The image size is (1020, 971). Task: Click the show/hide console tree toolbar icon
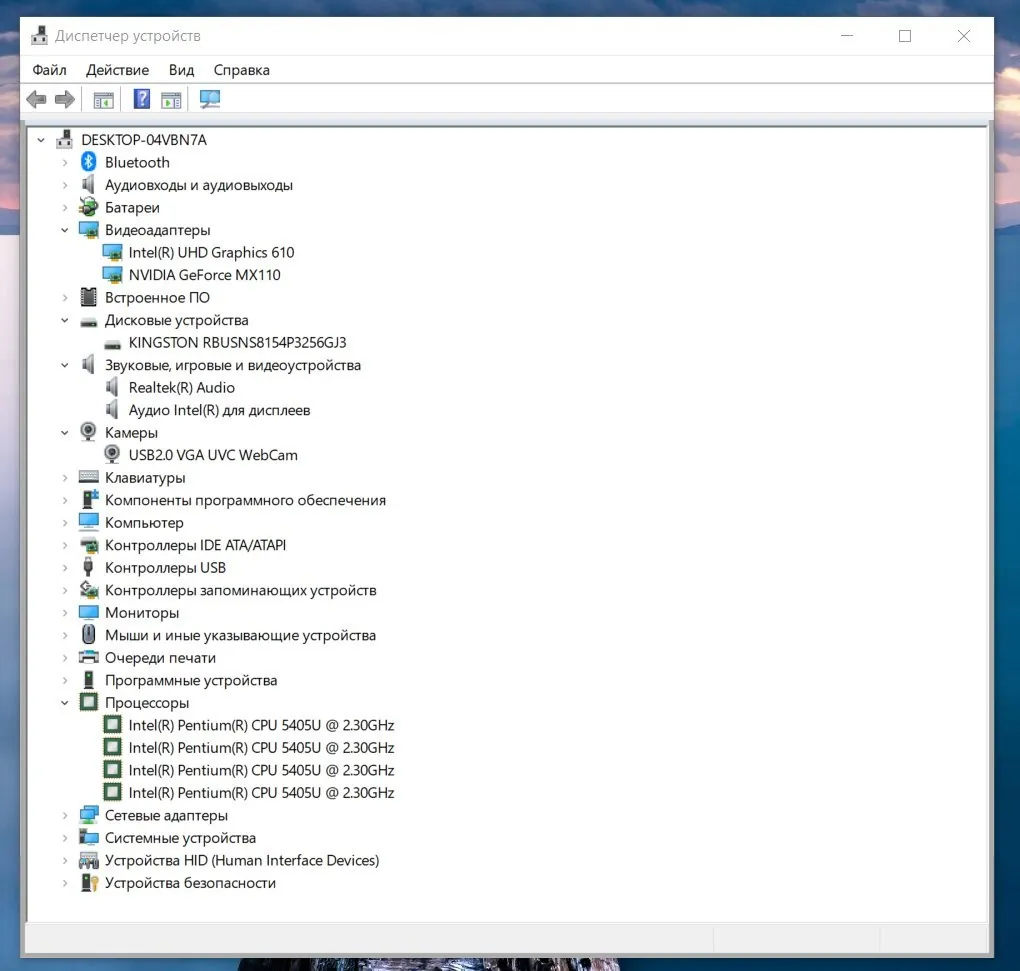103,100
